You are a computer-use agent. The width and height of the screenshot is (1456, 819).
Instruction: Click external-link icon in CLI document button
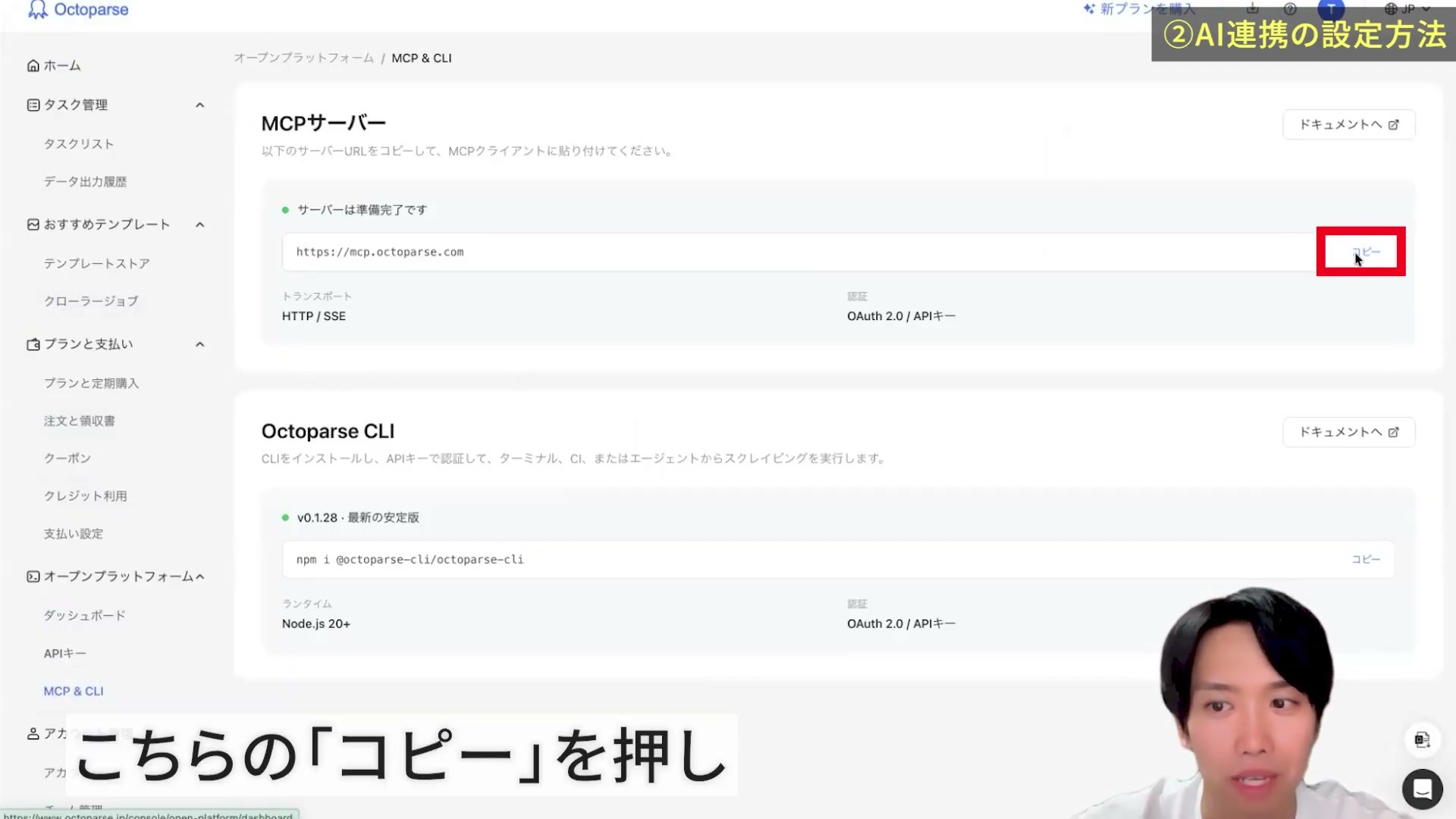coord(1394,432)
